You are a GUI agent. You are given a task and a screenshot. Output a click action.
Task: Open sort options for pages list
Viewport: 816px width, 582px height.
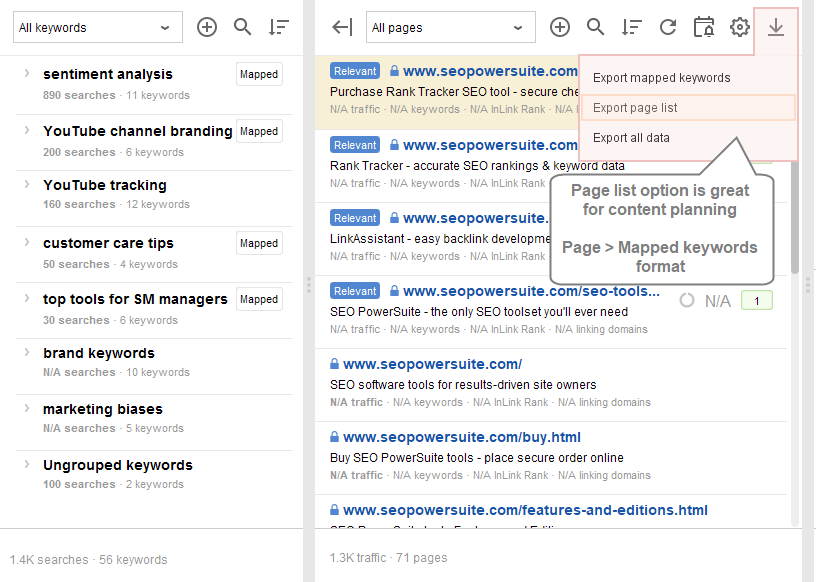[631, 27]
